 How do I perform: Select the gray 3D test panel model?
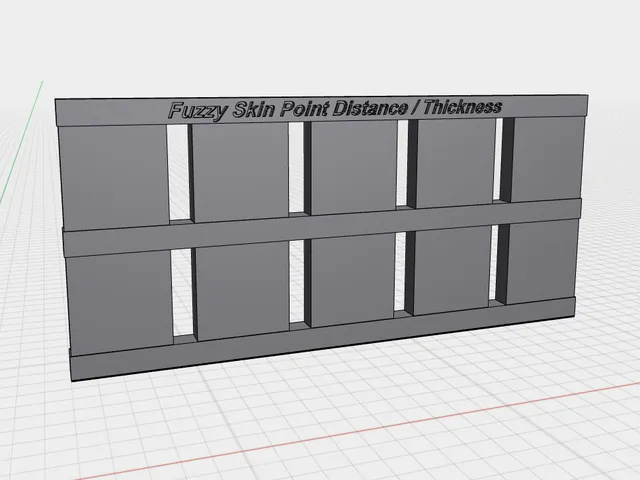pos(322,238)
